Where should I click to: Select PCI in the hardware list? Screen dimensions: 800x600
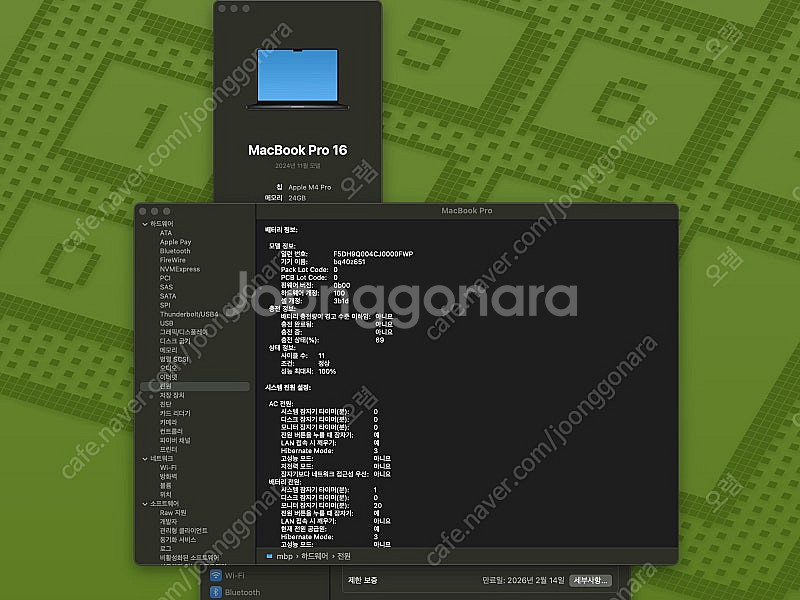click(165, 278)
